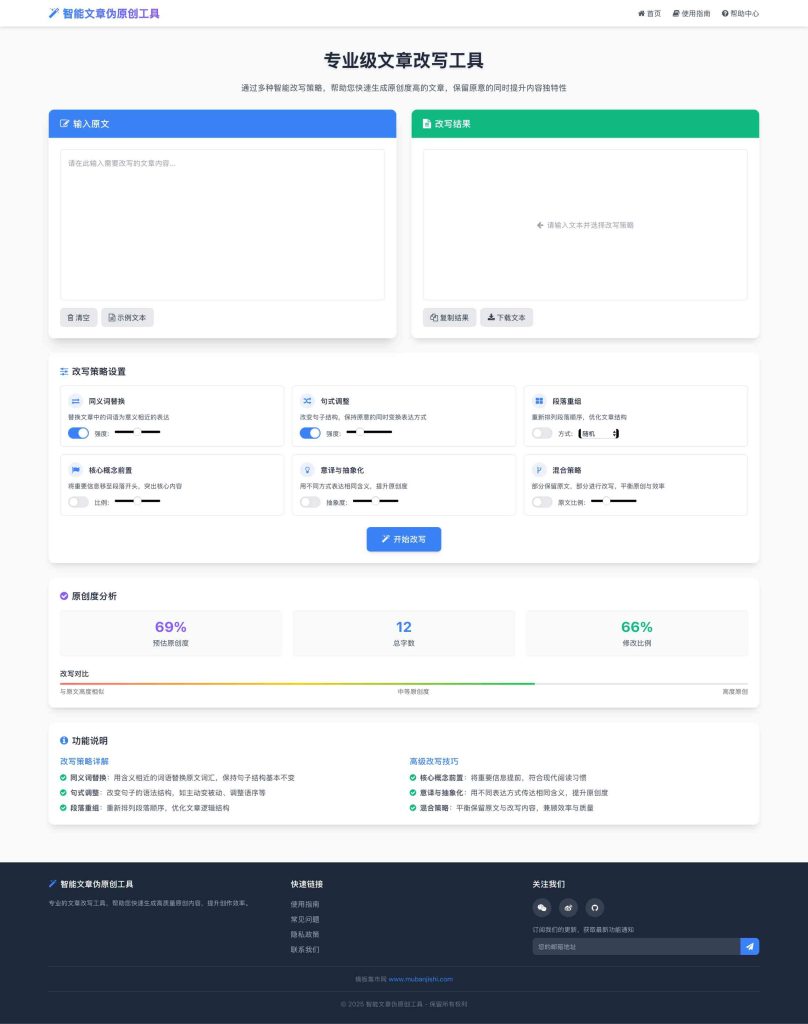The image size is (808, 1024).
Task: Open the WeChat social icon in footer
Action: point(541,908)
